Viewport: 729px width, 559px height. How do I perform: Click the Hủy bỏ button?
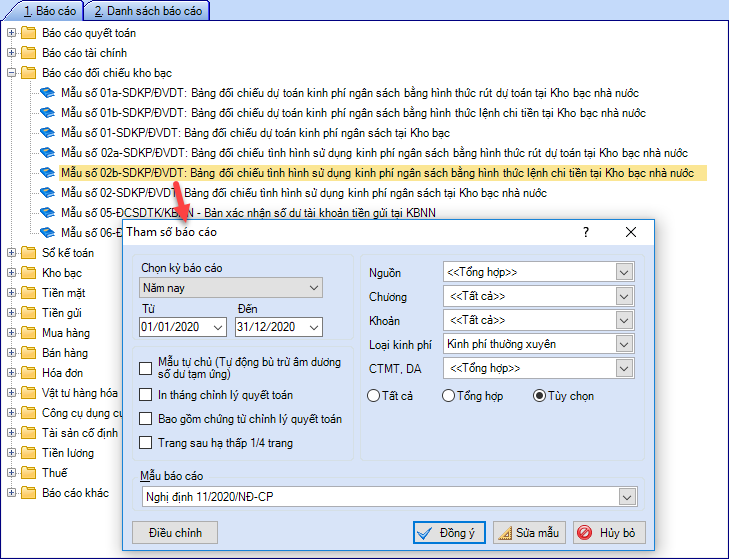click(609, 533)
